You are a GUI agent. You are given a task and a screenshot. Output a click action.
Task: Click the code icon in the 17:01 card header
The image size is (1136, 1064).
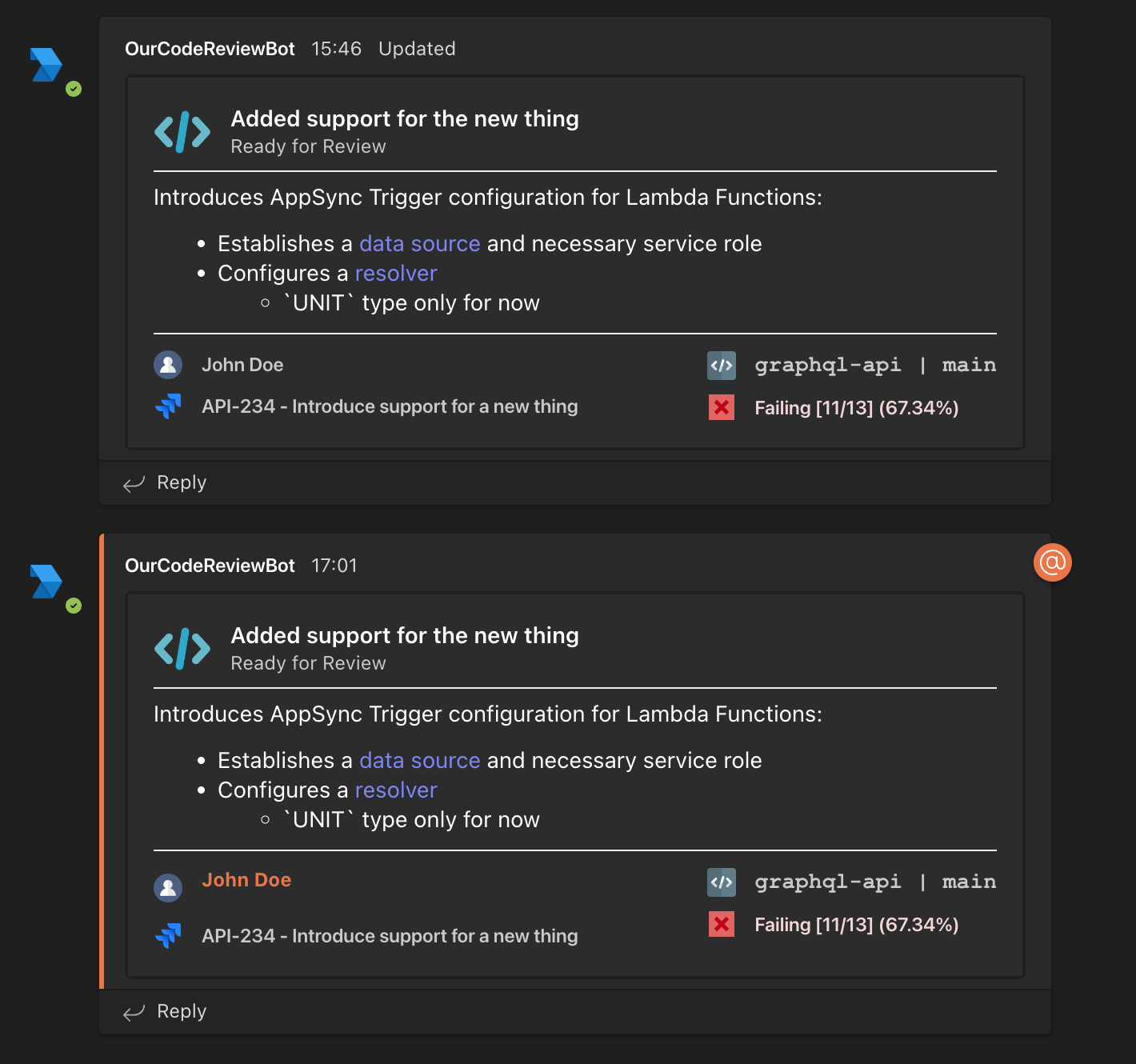tap(182, 648)
